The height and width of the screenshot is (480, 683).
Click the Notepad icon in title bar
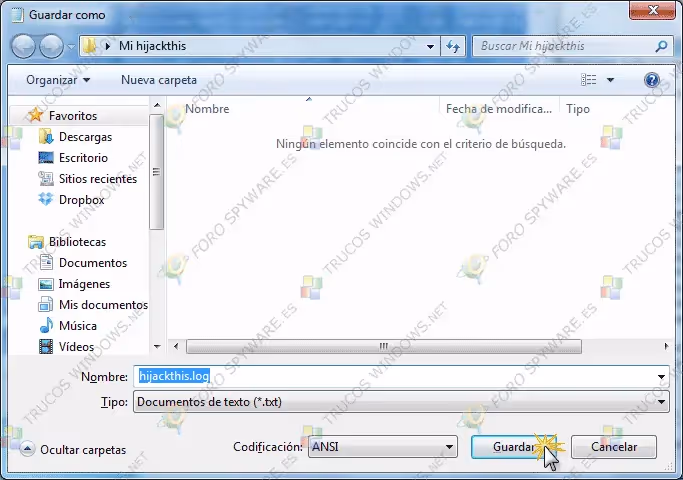pos(17,14)
